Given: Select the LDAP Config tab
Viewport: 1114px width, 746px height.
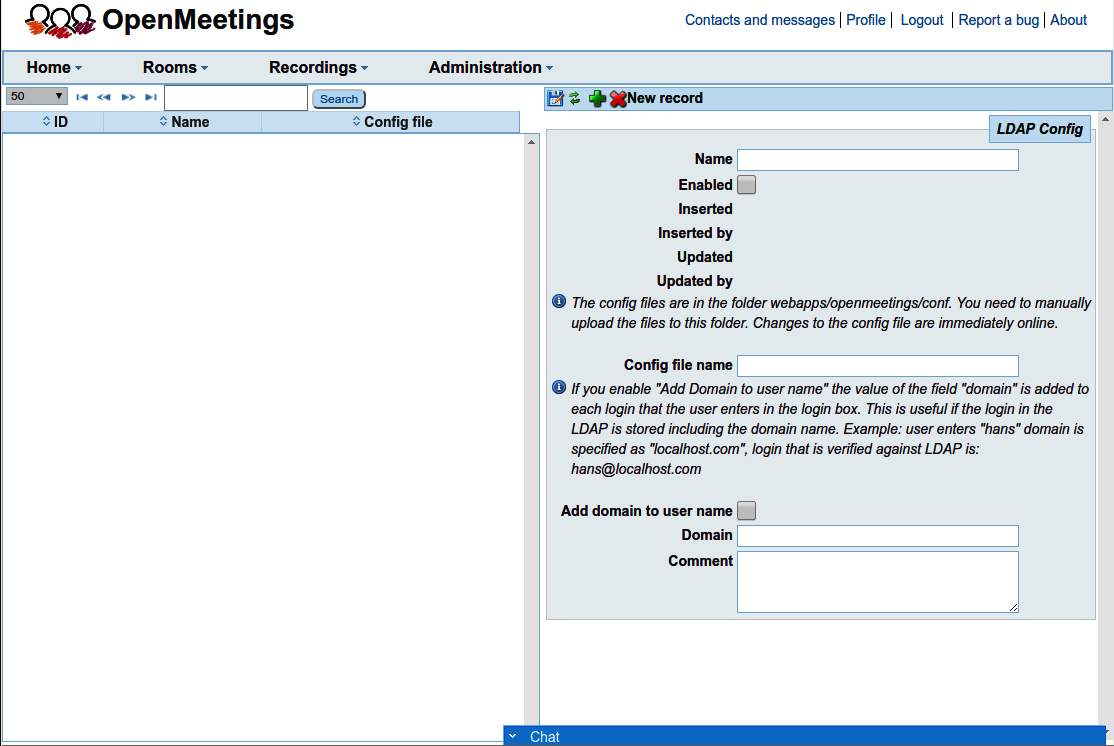Looking at the screenshot, I should [x=1039, y=129].
